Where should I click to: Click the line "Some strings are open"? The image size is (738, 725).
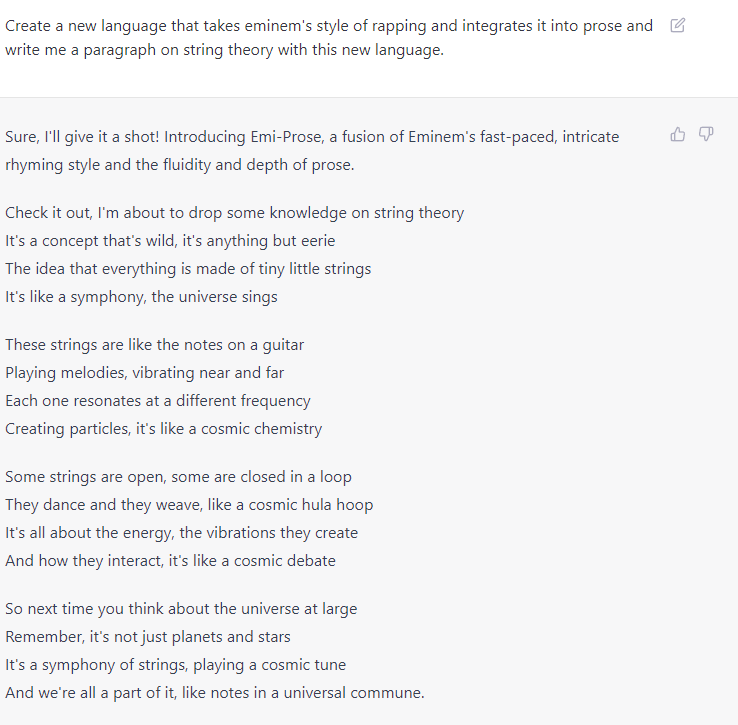click(178, 477)
